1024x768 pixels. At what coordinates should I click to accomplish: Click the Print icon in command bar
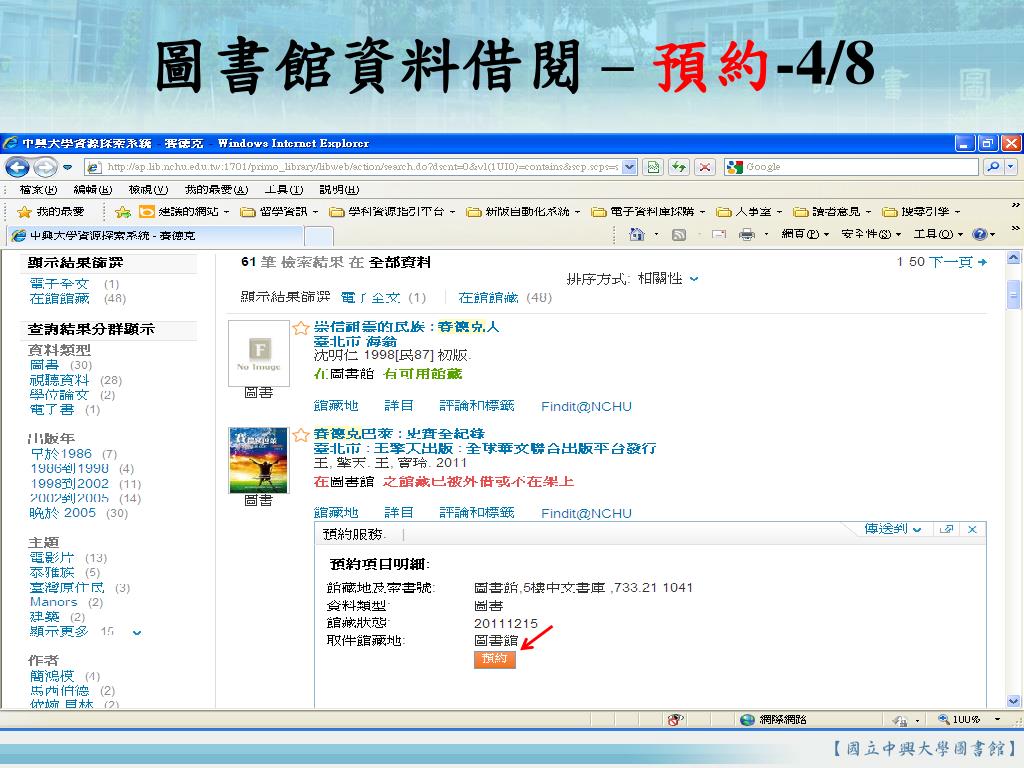click(746, 234)
